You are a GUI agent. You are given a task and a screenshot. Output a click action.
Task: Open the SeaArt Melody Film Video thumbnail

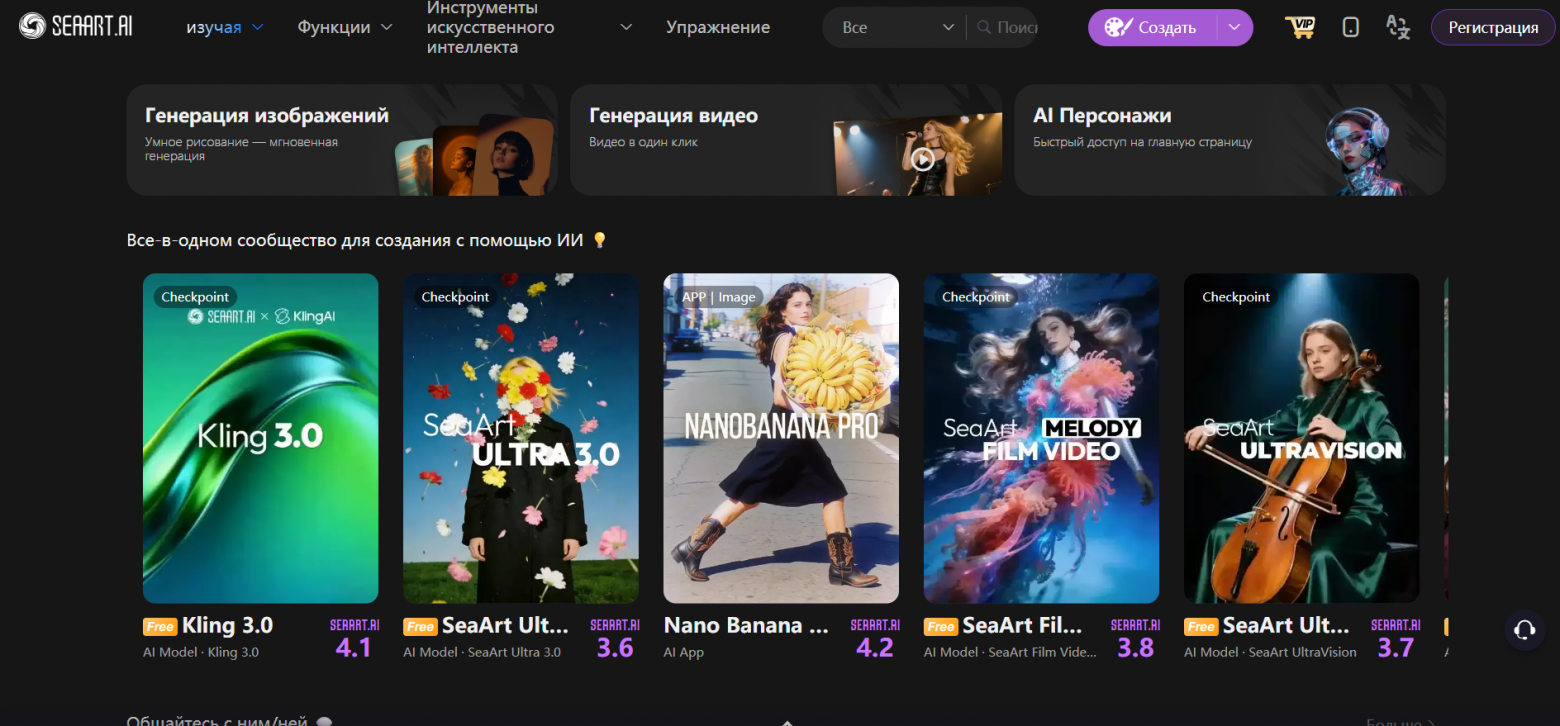(1041, 438)
